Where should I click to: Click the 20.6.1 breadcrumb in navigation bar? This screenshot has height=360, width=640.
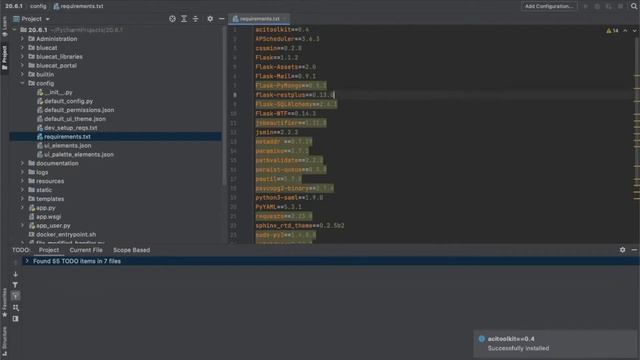tap(14, 6)
